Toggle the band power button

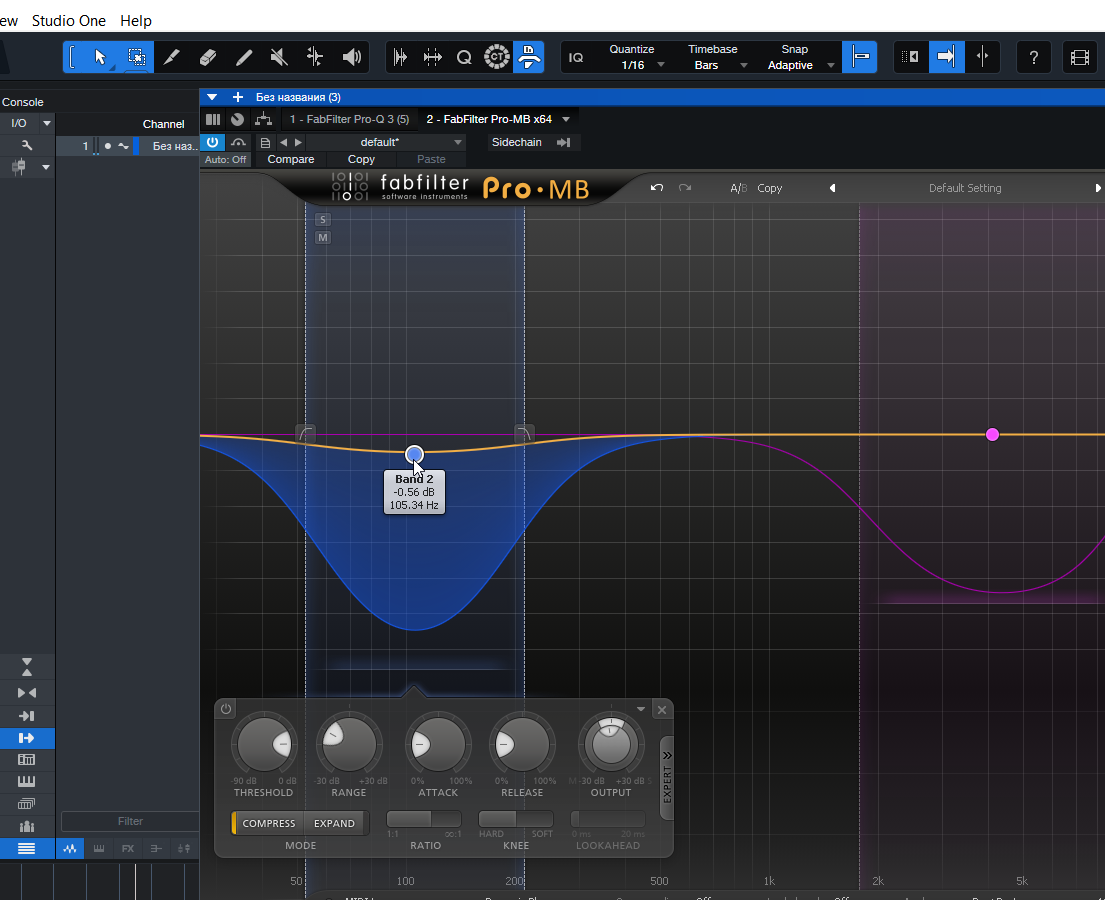[x=226, y=709]
